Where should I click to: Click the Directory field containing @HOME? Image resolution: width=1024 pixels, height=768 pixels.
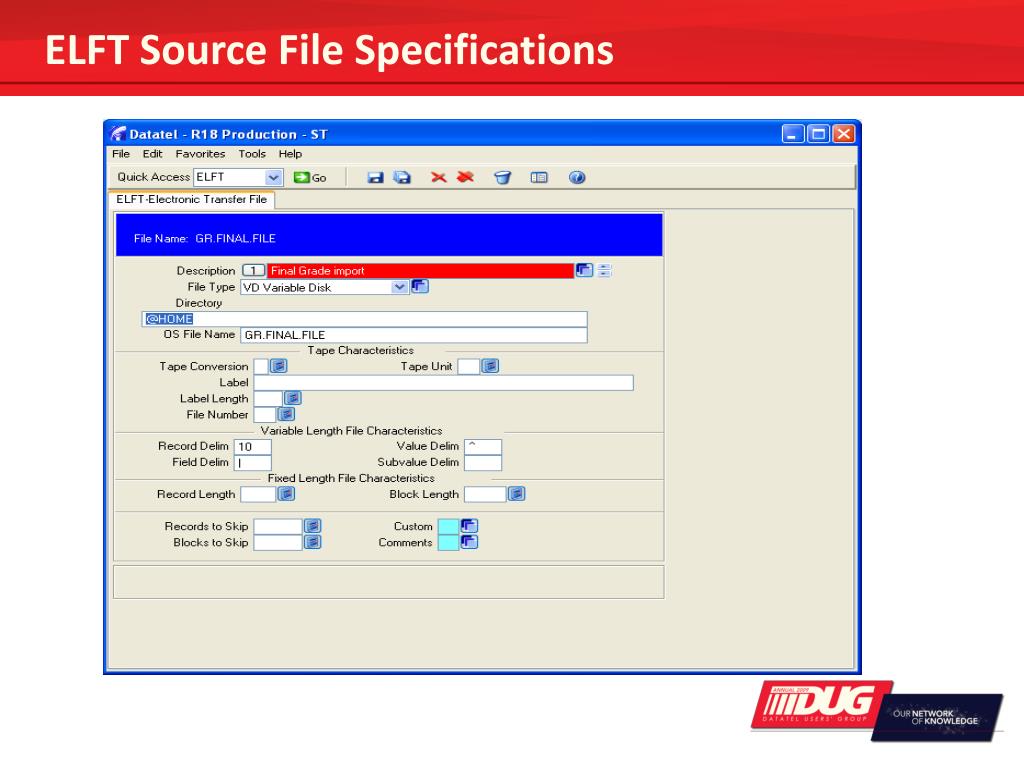tap(364, 319)
